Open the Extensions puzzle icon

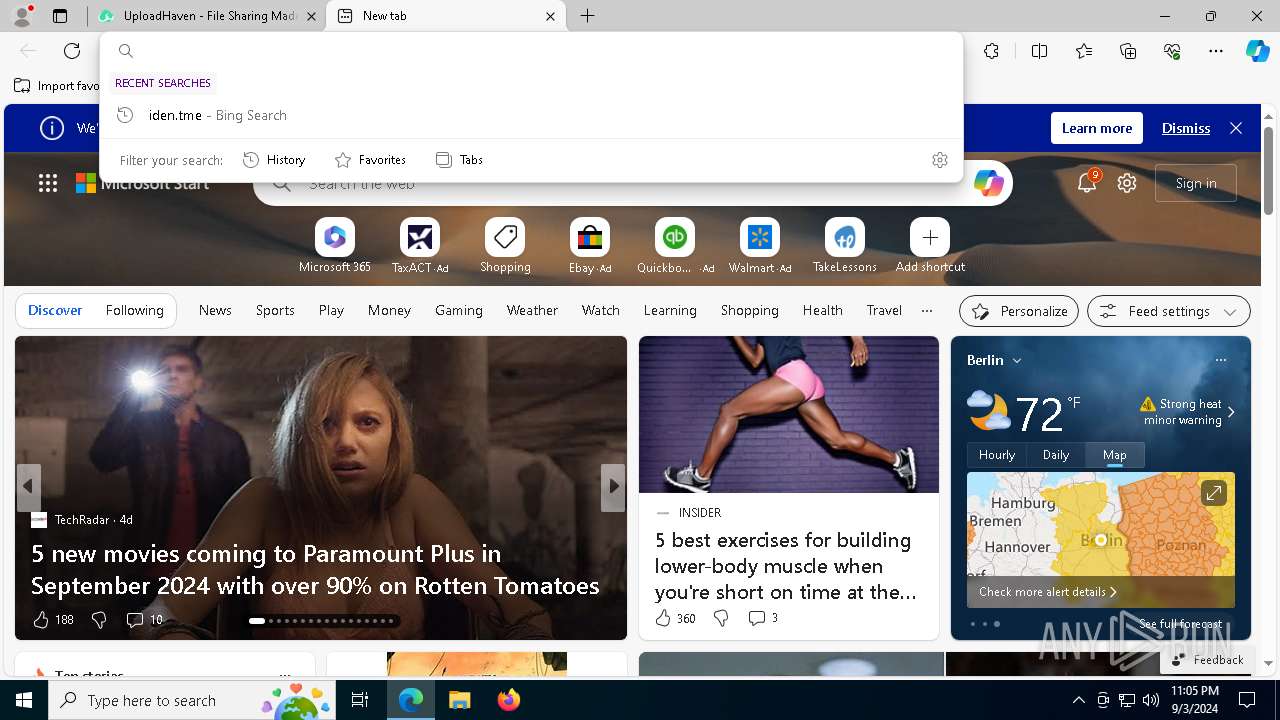coord(991,51)
